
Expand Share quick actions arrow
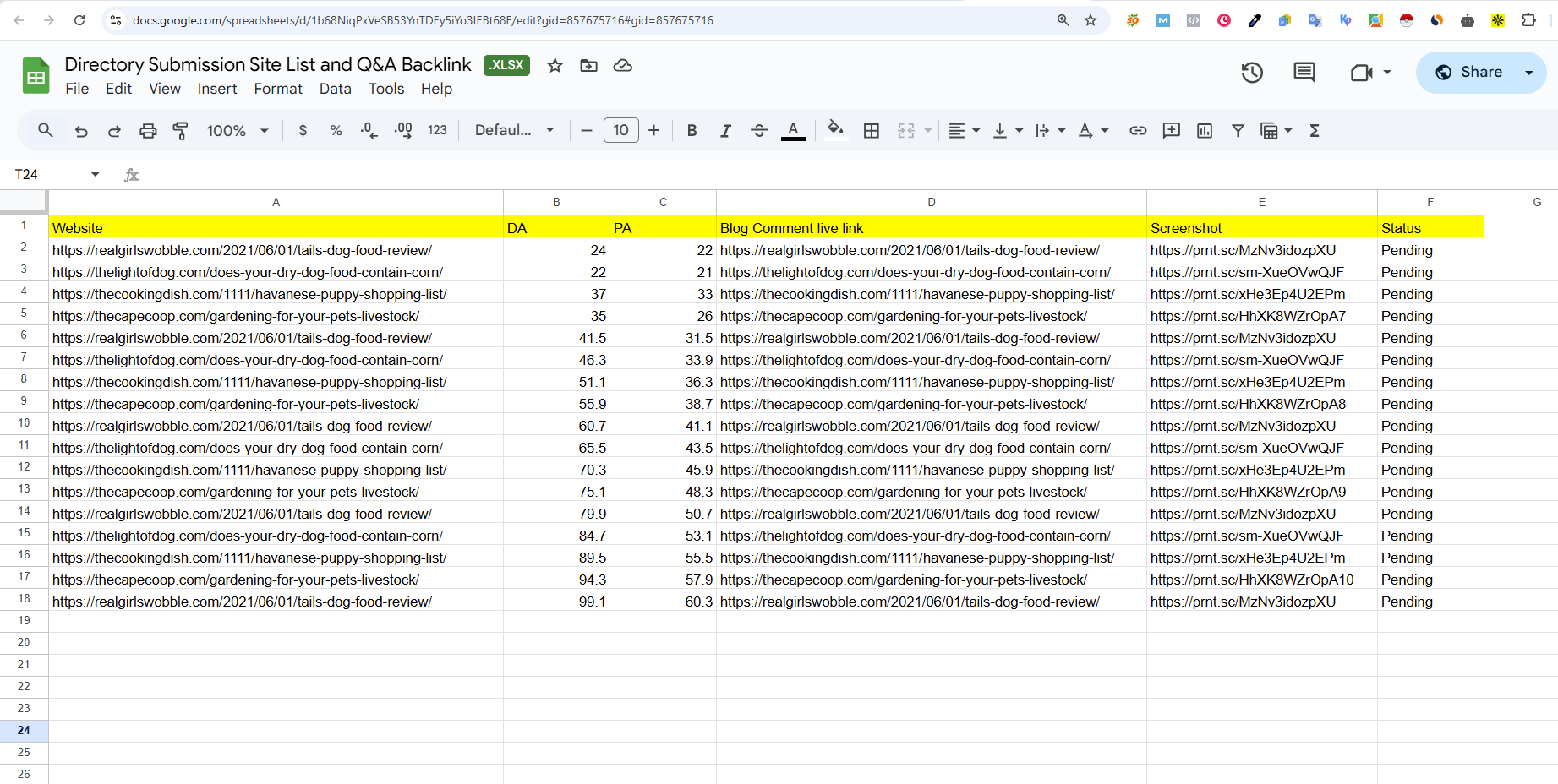point(1529,72)
